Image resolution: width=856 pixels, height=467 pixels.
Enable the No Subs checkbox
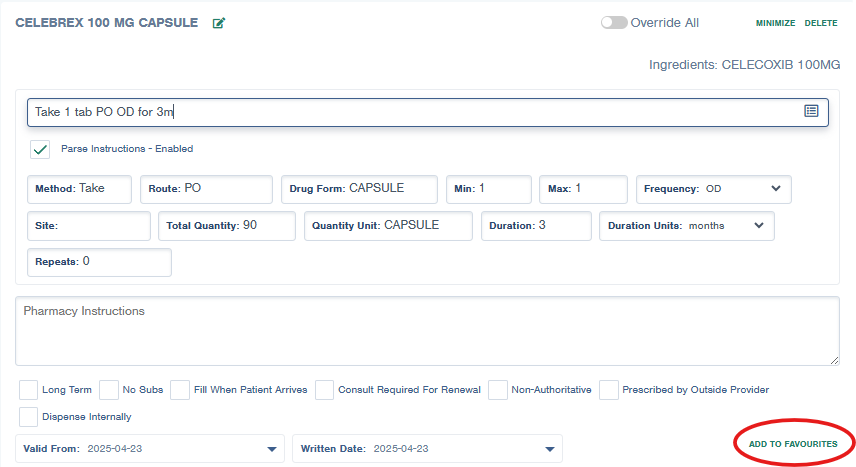[x=109, y=390]
